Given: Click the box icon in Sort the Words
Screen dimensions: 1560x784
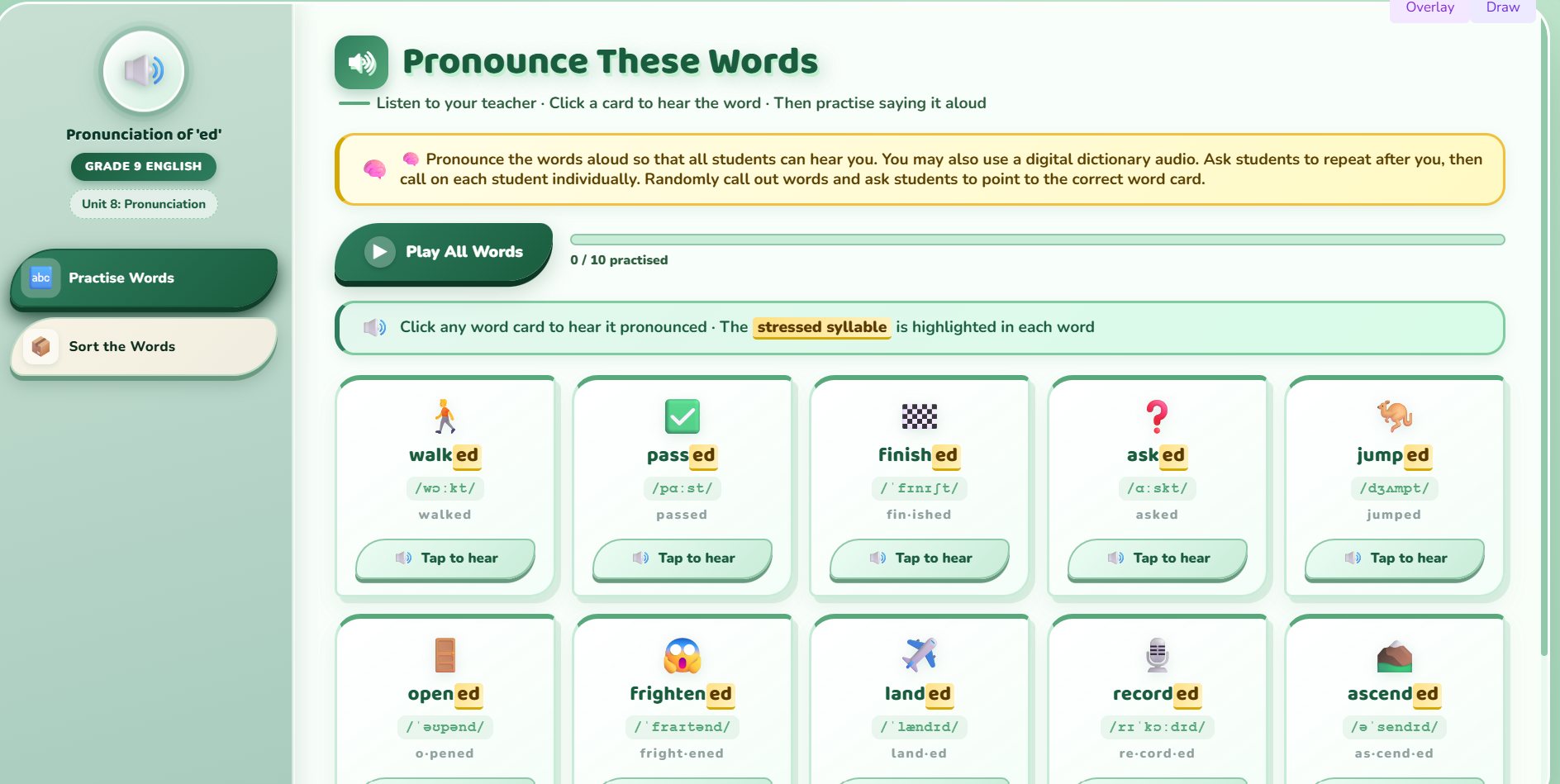Looking at the screenshot, I should (x=40, y=346).
